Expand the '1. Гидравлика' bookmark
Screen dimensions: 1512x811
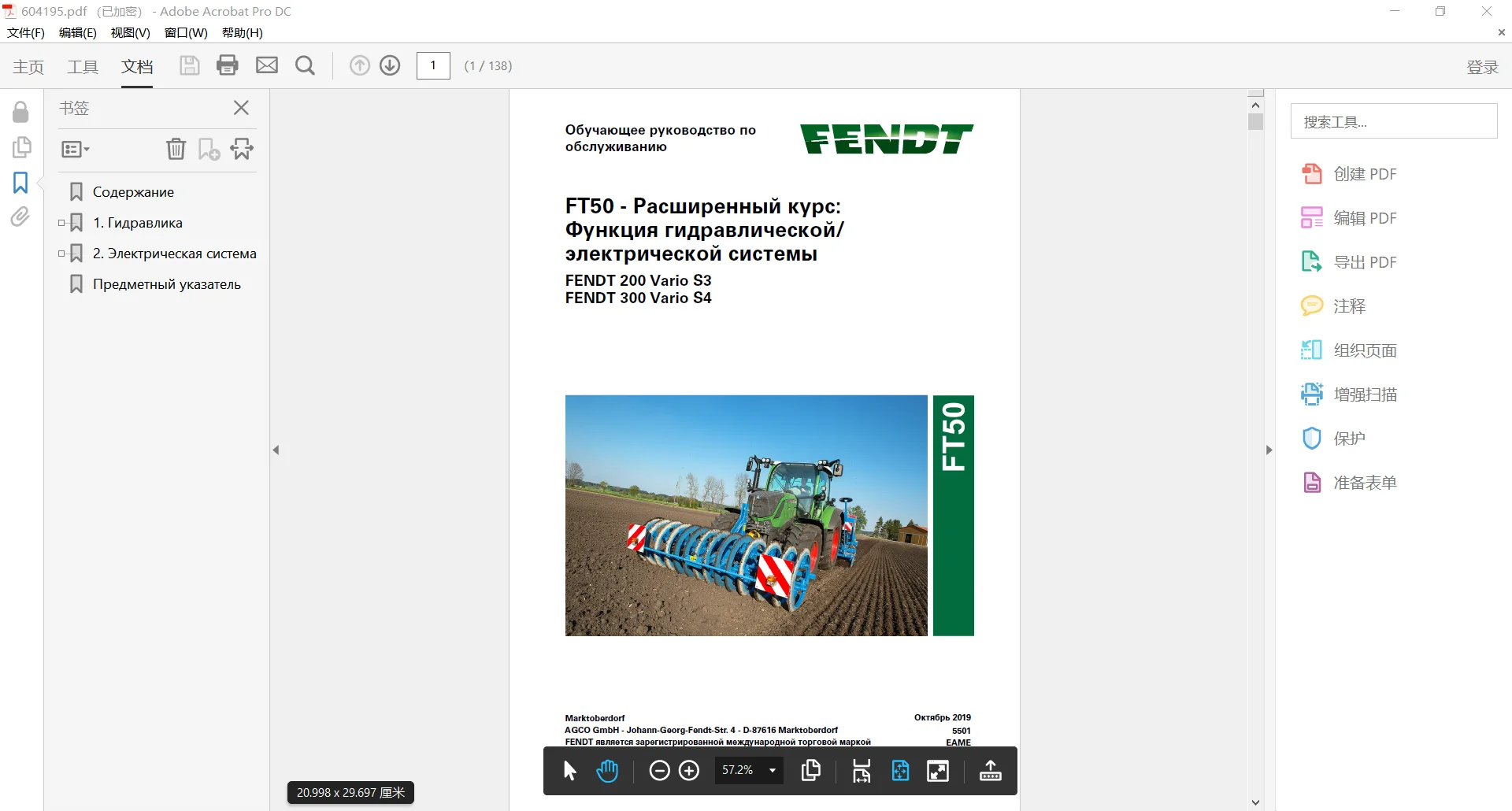[x=61, y=222]
